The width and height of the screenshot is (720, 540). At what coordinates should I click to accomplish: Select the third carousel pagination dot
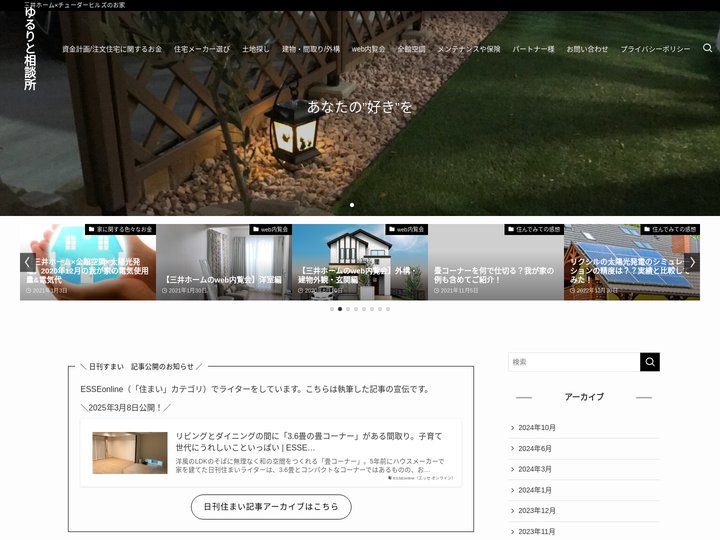click(348, 309)
